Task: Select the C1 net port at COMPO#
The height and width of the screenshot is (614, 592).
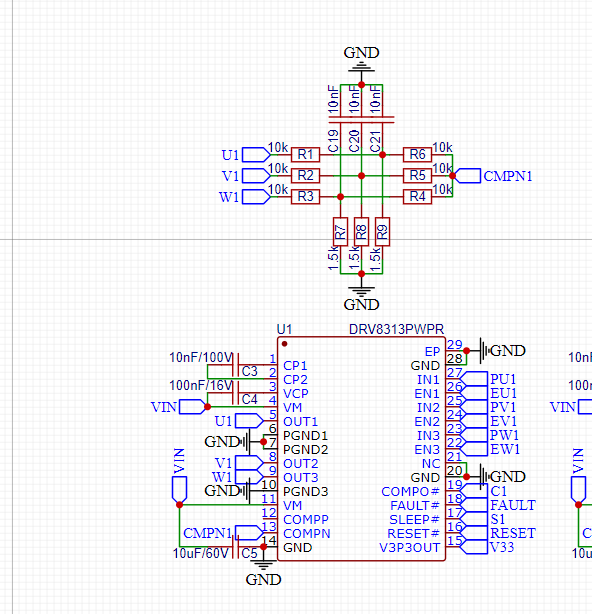Action: click(474, 491)
